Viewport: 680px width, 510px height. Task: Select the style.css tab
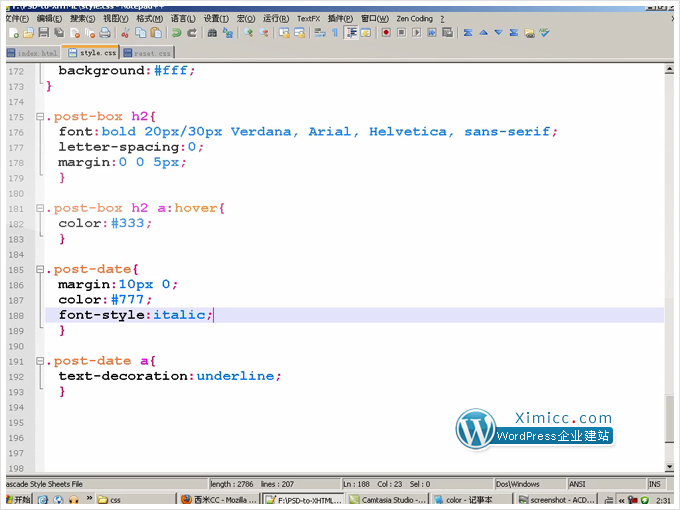91,52
